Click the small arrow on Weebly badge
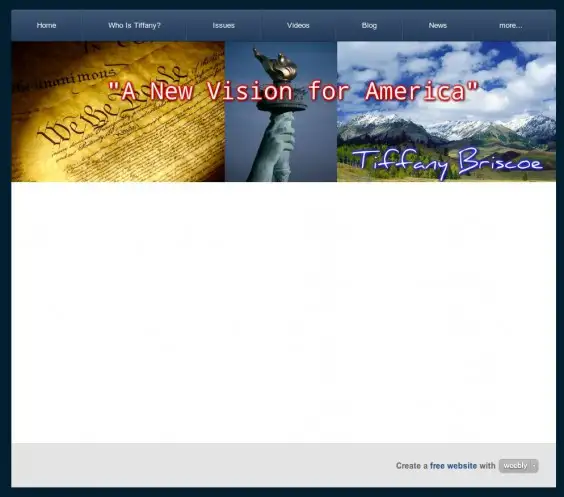This screenshot has height=497, width=564. 534,466
